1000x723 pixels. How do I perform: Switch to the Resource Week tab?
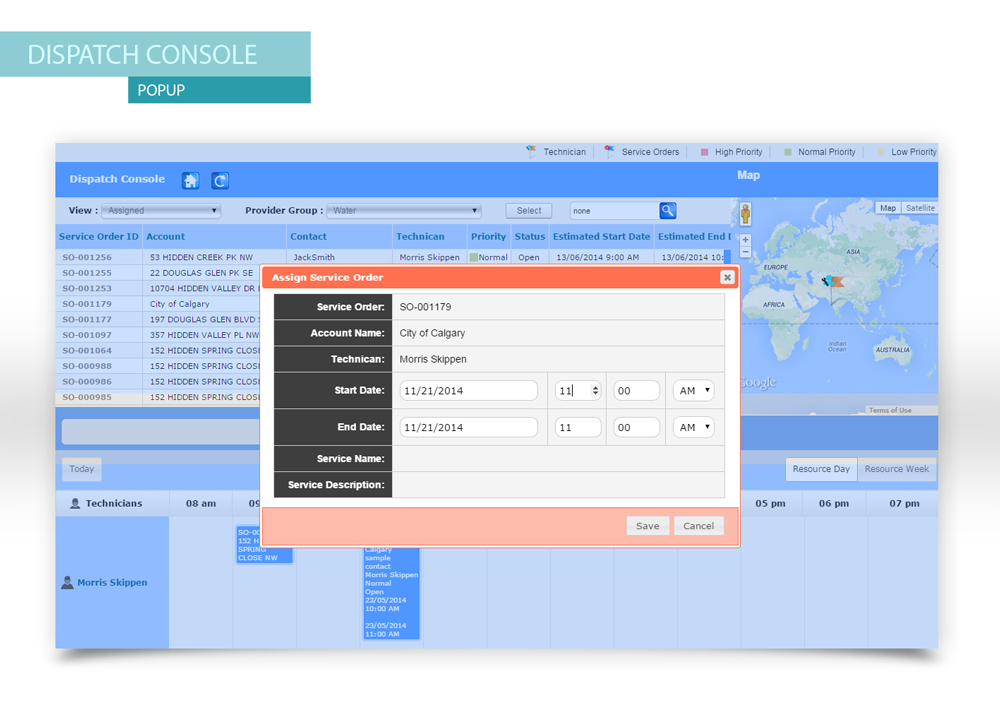(896, 469)
